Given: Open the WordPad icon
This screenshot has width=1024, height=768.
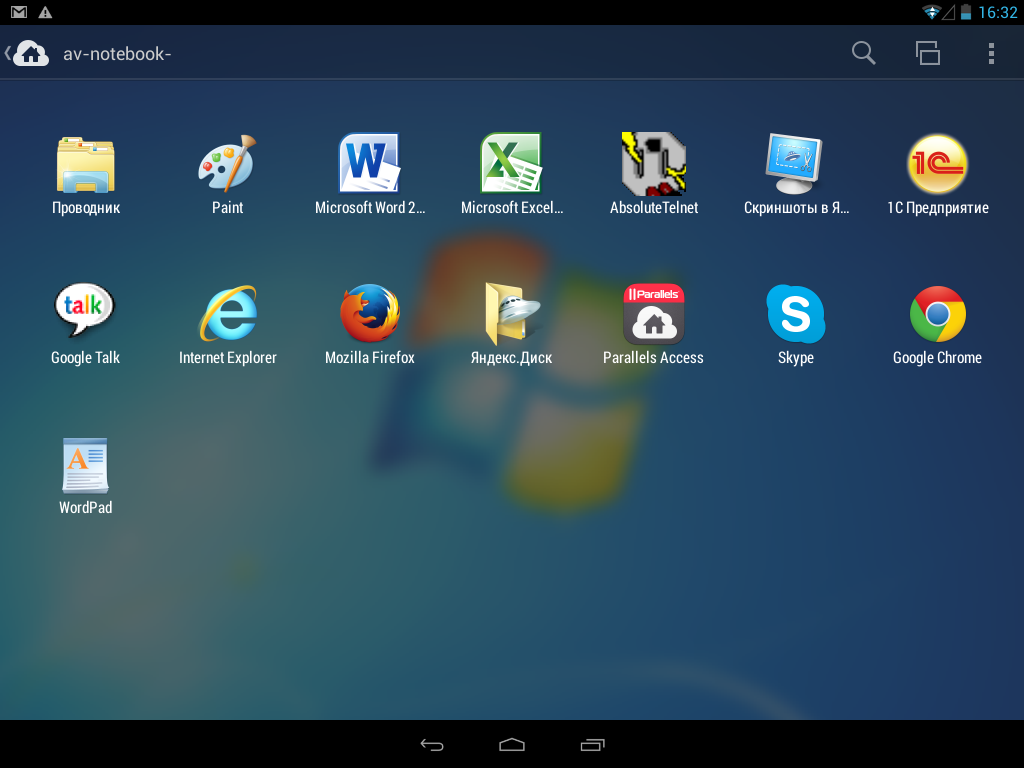Looking at the screenshot, I should (86, 466).
